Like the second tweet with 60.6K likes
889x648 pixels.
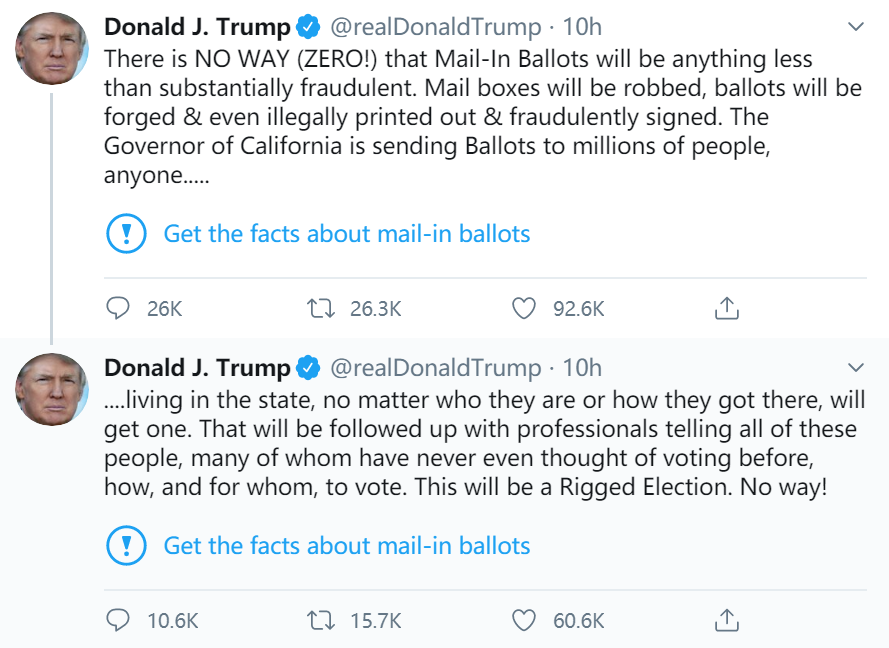pos(524,620)
